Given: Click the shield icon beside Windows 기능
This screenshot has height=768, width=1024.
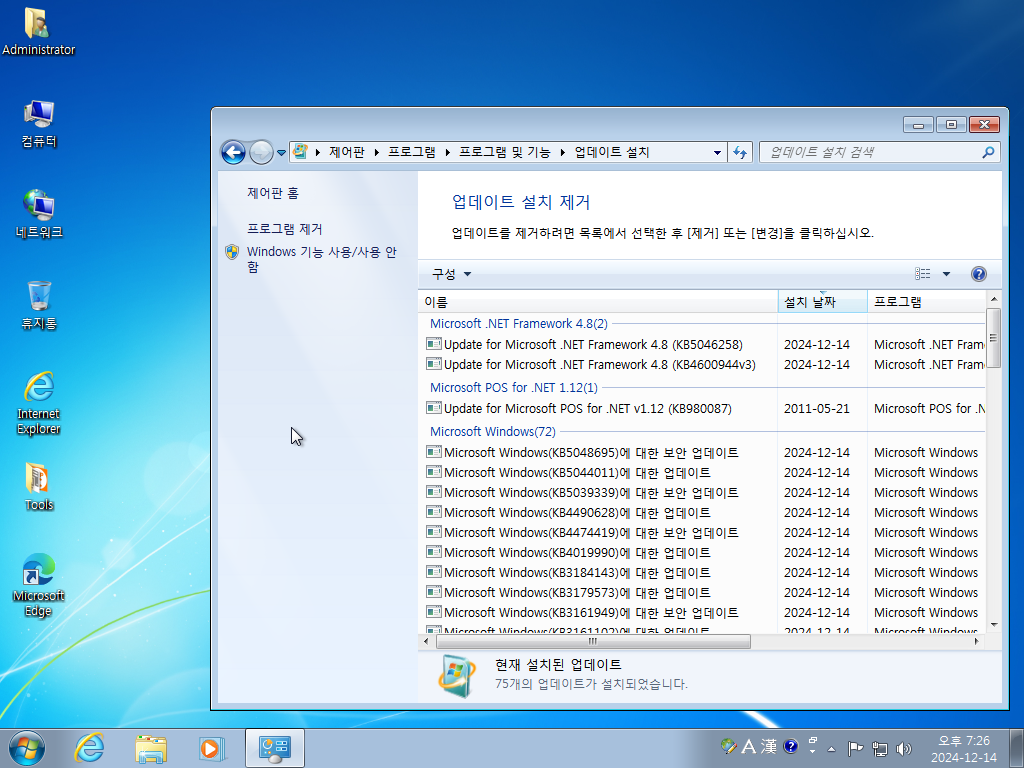Looking at the screenshot, I should click(232, 252).
